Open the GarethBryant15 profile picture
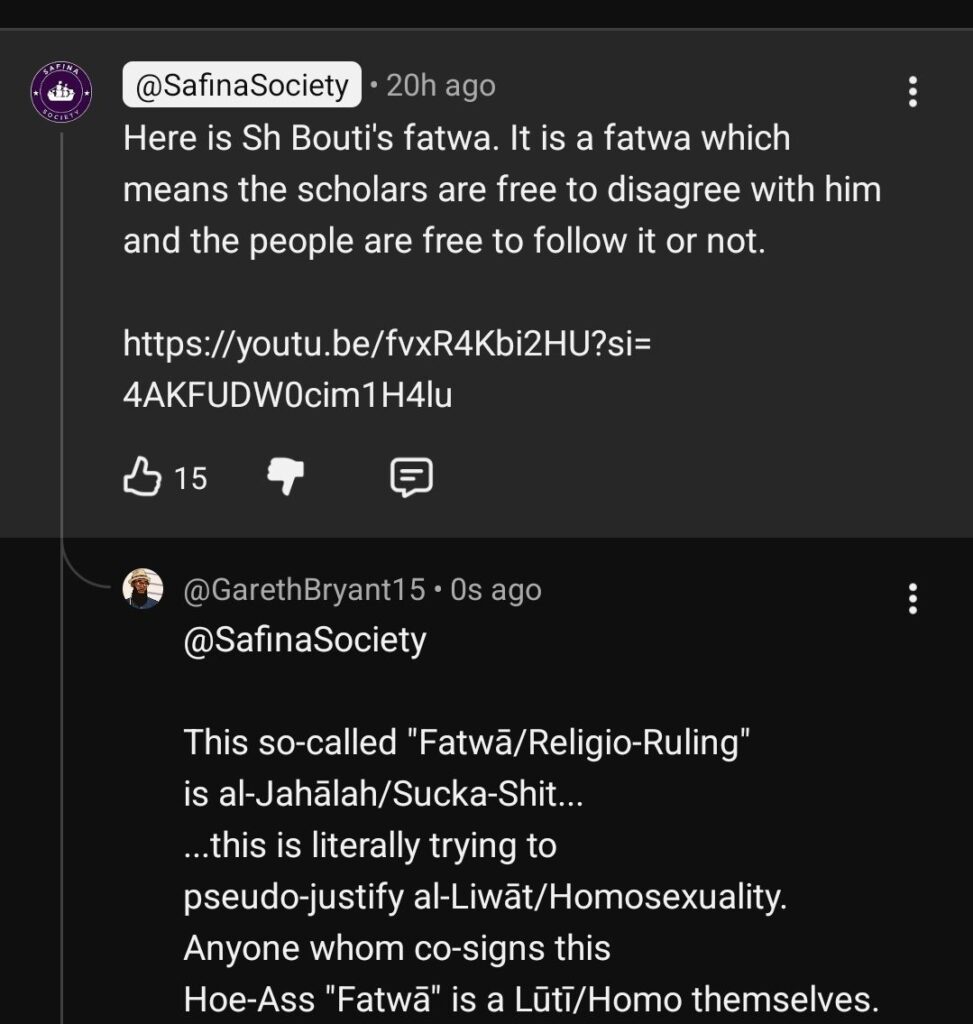Image resolution: width=973 pixels, height=1024 pixels. click(x=143, y=589)
